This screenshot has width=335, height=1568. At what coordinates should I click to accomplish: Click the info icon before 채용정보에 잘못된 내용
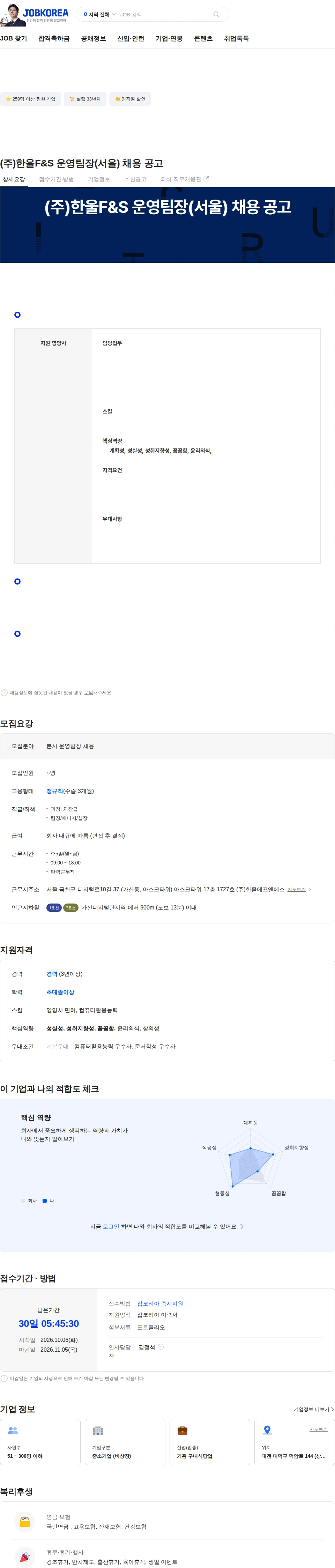click(4, 693)
